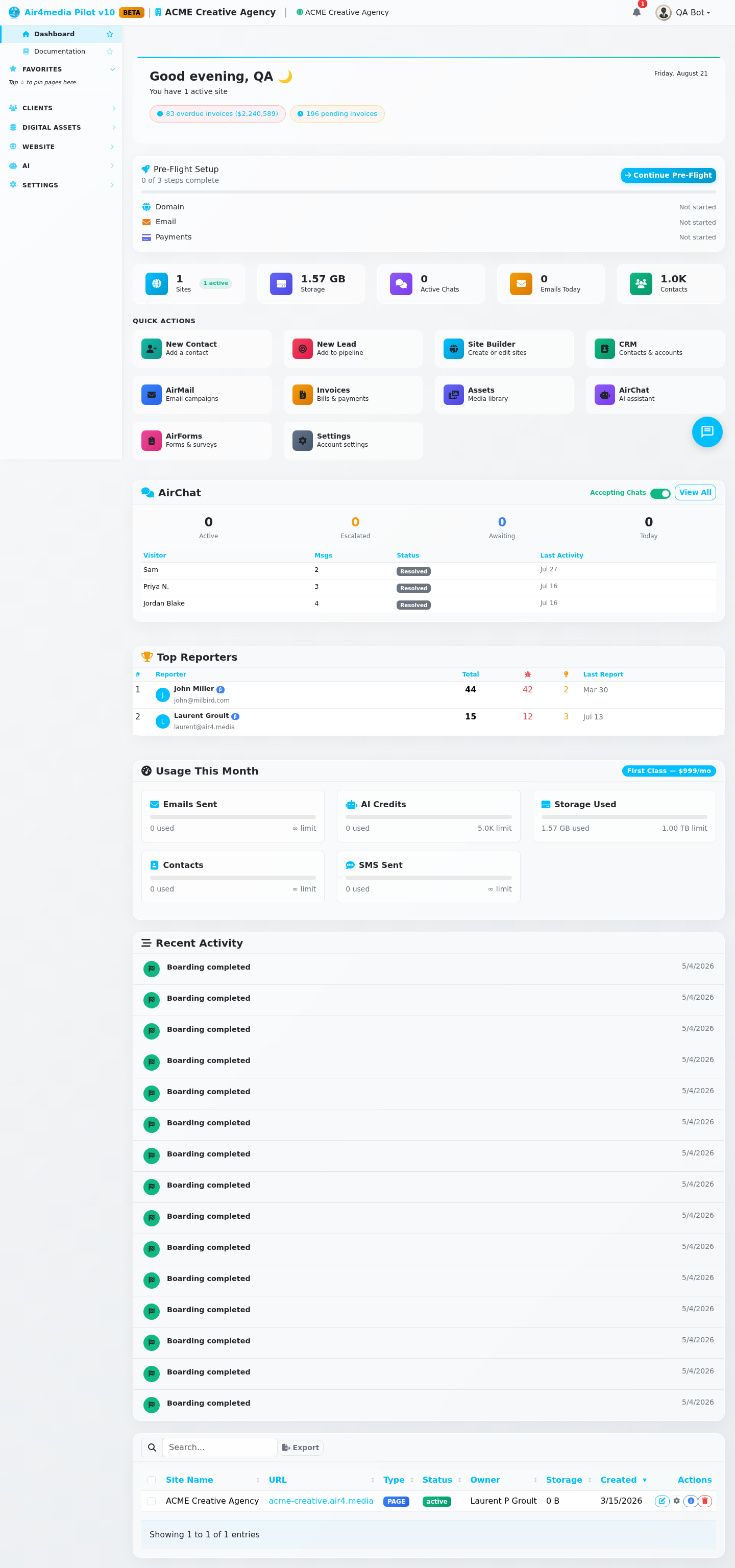
Task: Click the search magnifier icon
Action: point(152,1447)
